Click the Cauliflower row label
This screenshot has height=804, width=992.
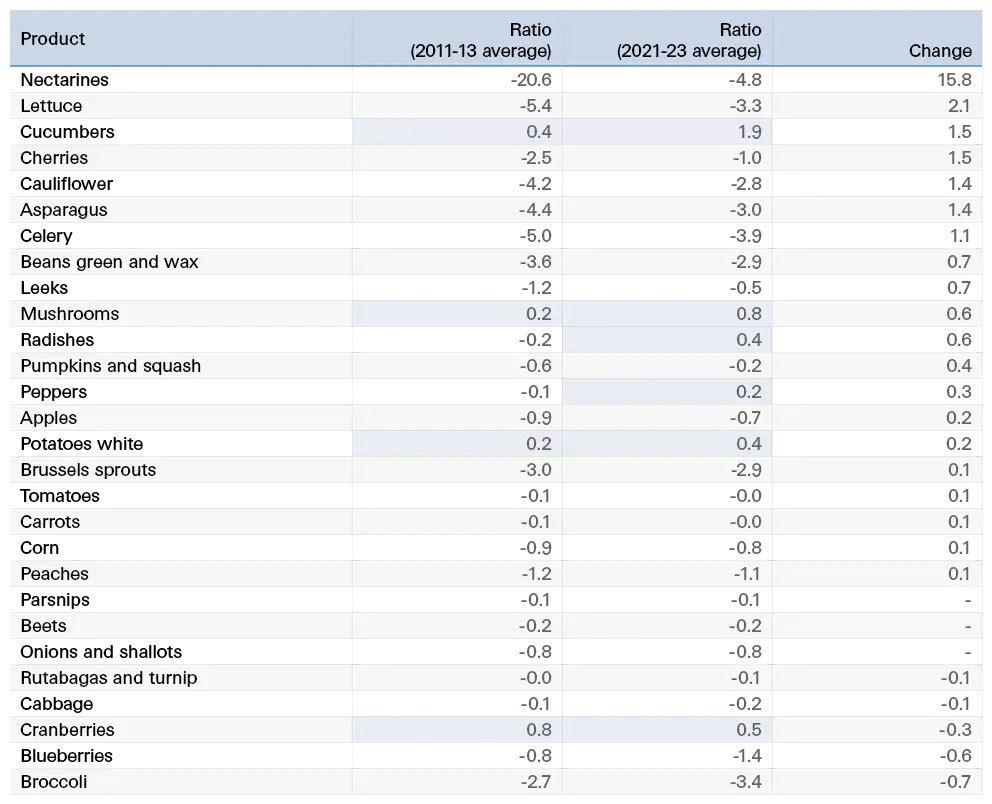[66, 184]
